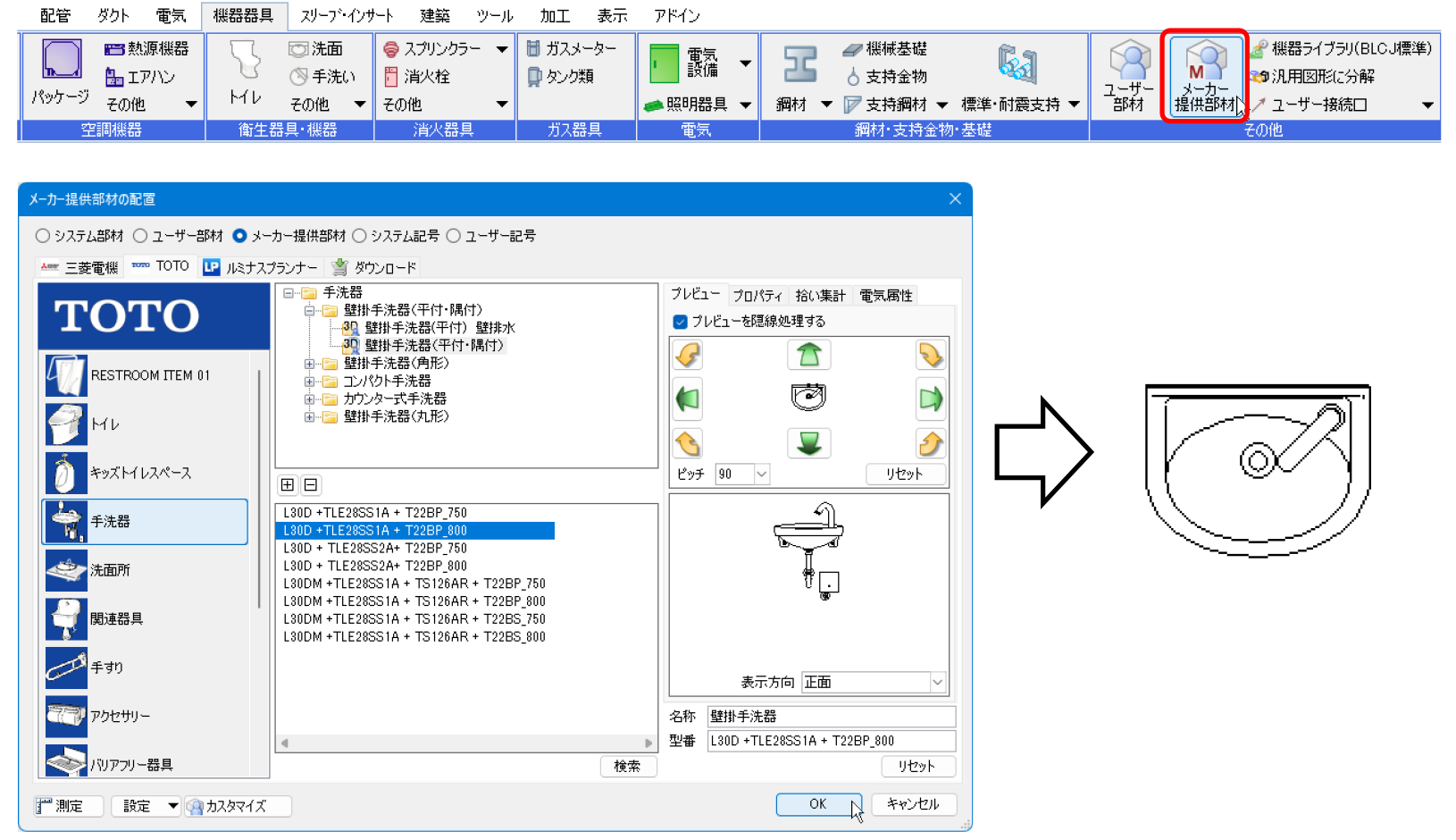Select システム部材 radio button
Viewport: 1456px width, 840px height.
click(43, 236)
